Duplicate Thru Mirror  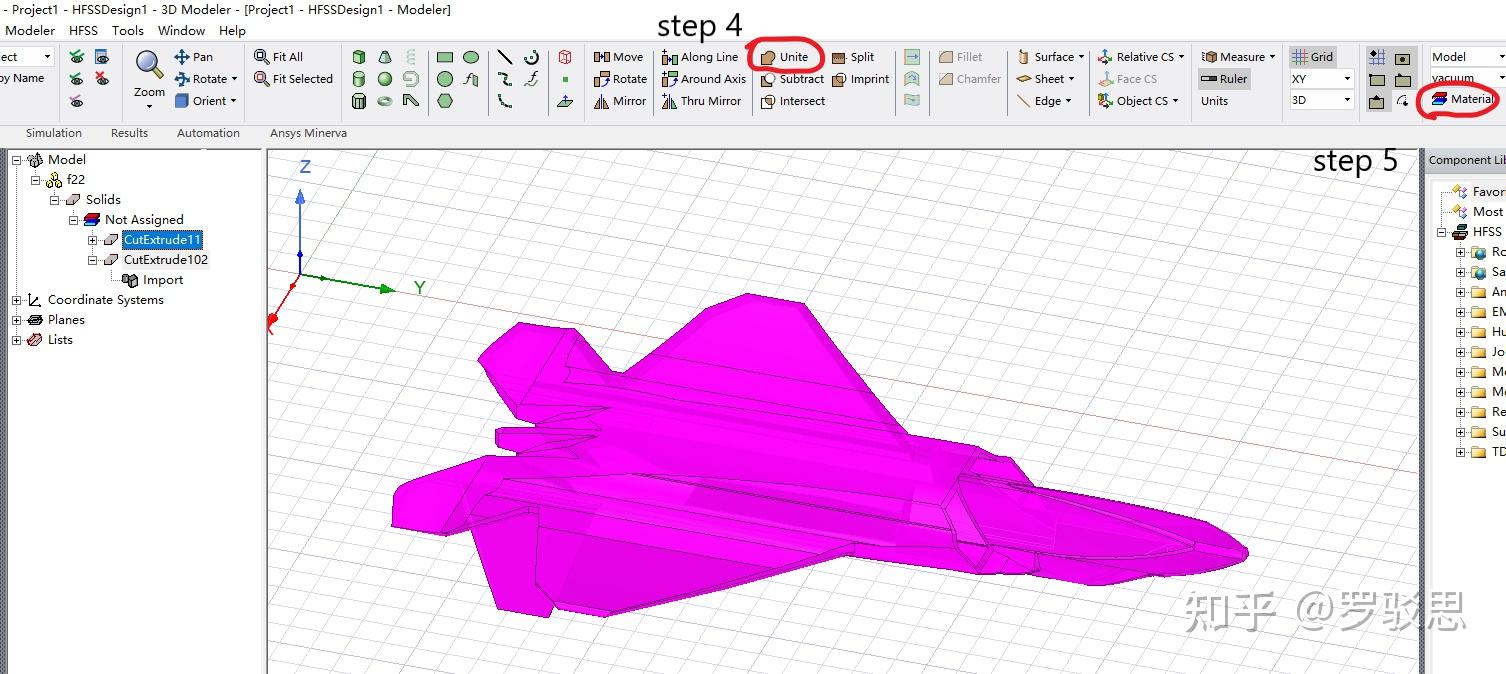(702, 101)
